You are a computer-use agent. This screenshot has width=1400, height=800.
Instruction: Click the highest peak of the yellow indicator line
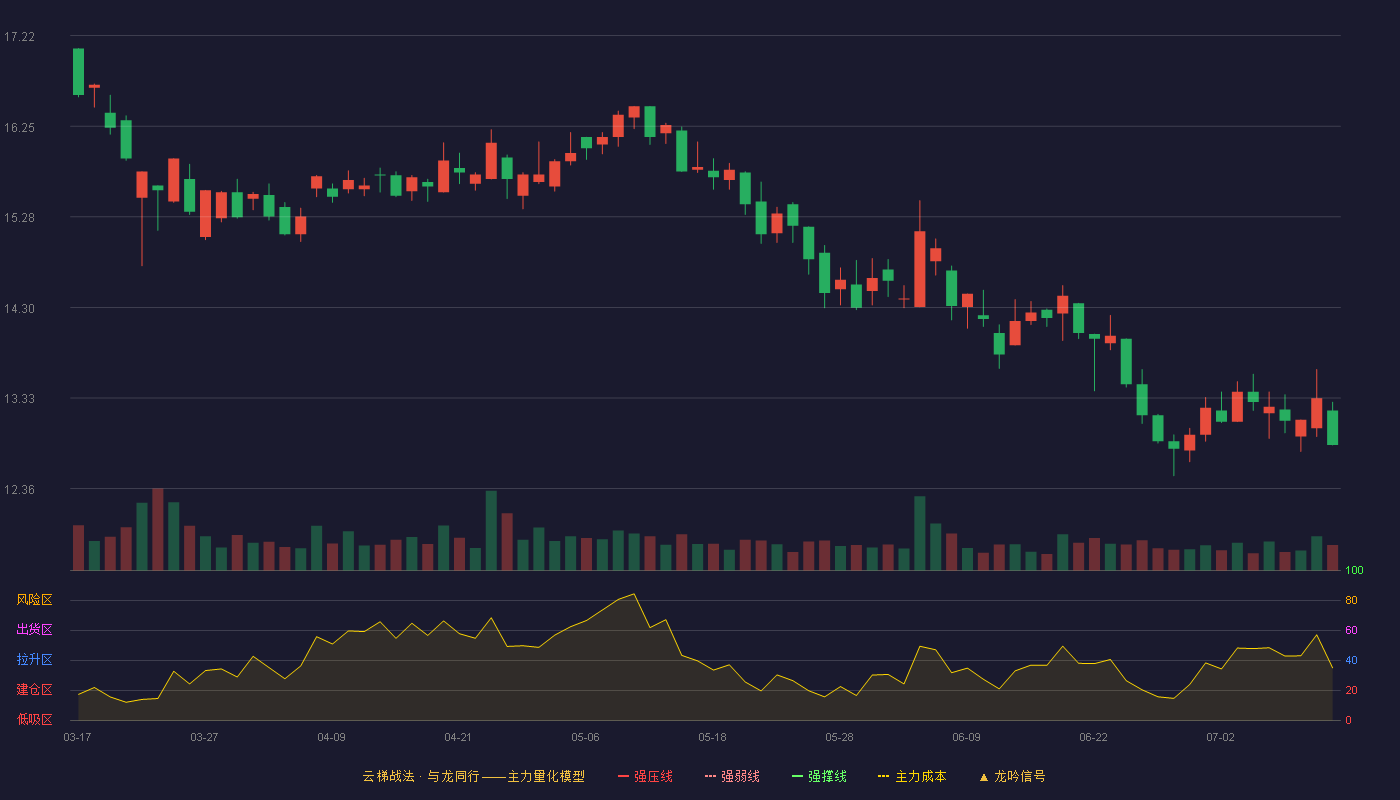(633, 594)
